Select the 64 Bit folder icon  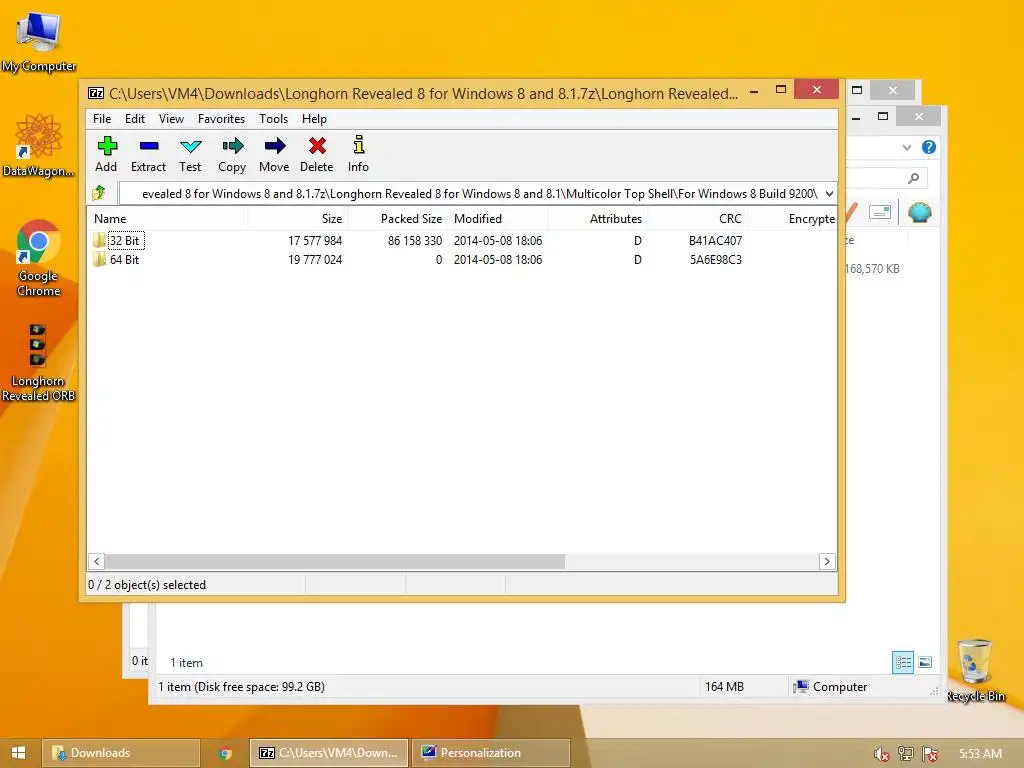pyautogui.click(x=99, y=259)
